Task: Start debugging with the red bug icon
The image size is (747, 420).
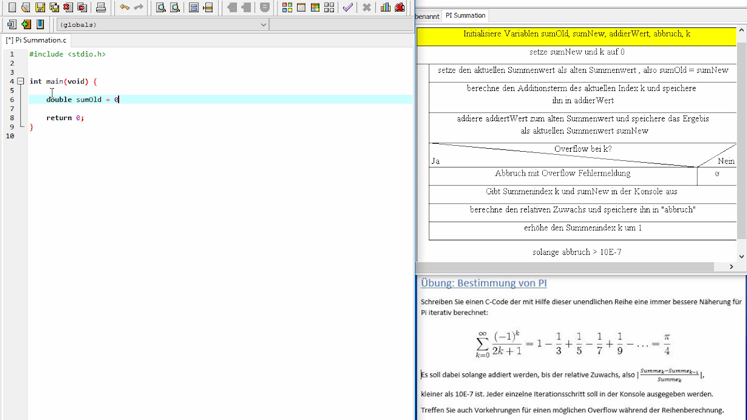Action: 400,8
